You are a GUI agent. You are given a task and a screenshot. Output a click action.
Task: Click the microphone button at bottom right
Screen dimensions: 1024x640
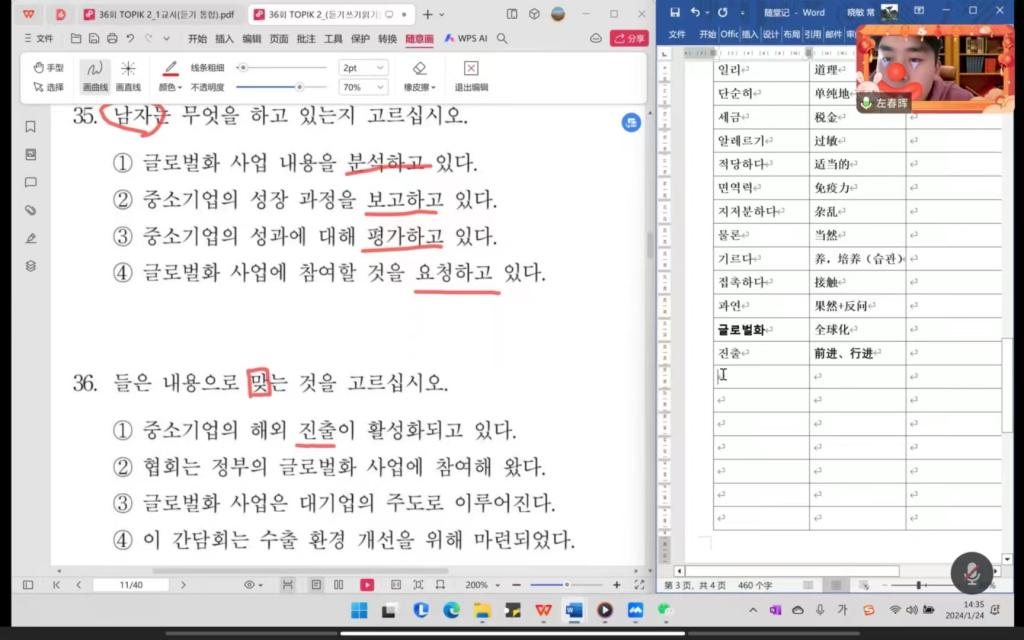pos(971,573)
